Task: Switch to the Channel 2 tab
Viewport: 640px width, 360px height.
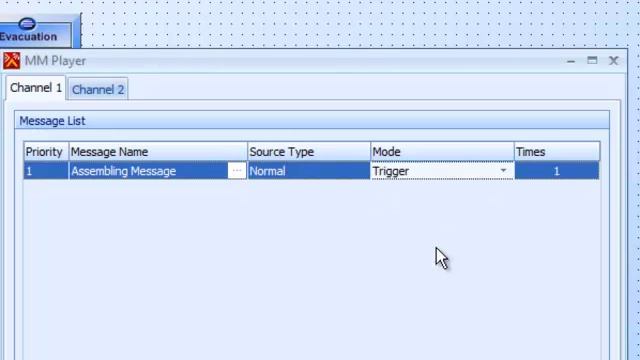Action: (98, 89)
